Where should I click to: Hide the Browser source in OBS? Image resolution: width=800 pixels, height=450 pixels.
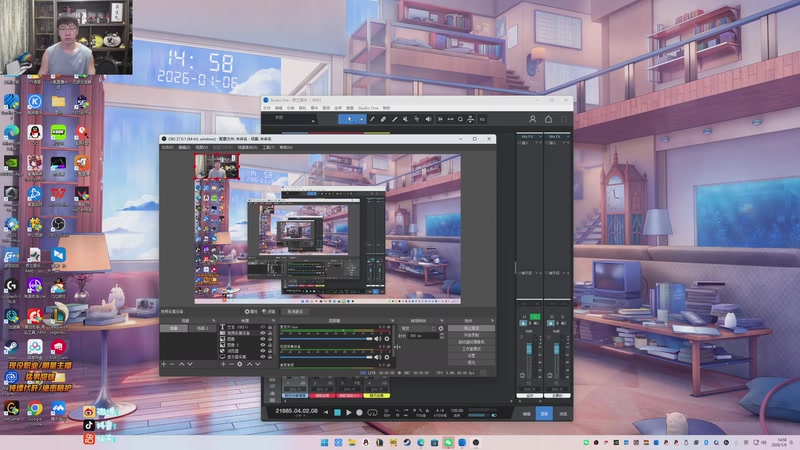pos(263,351)
